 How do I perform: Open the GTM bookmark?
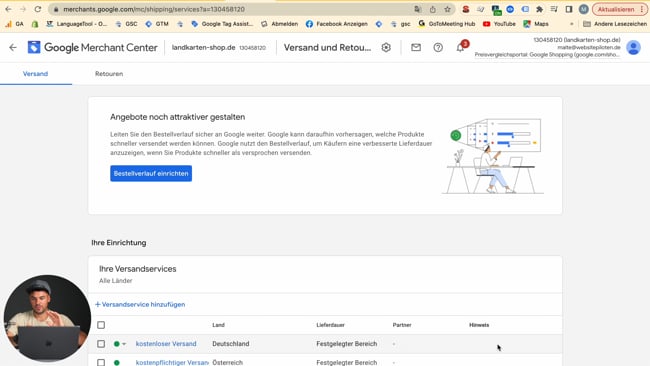click(157, 24)
